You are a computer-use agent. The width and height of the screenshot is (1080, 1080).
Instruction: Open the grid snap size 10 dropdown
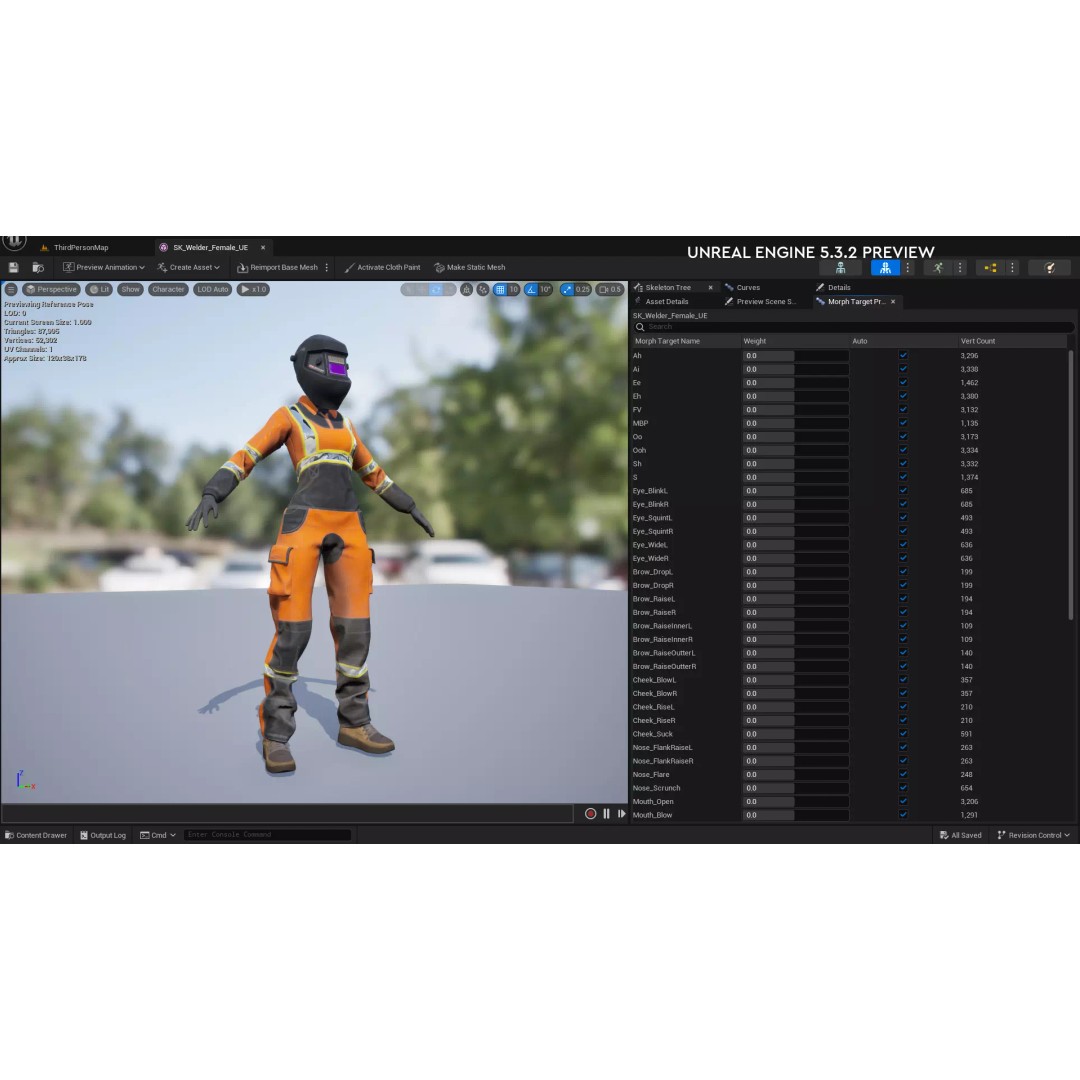(x=513, y=289)
